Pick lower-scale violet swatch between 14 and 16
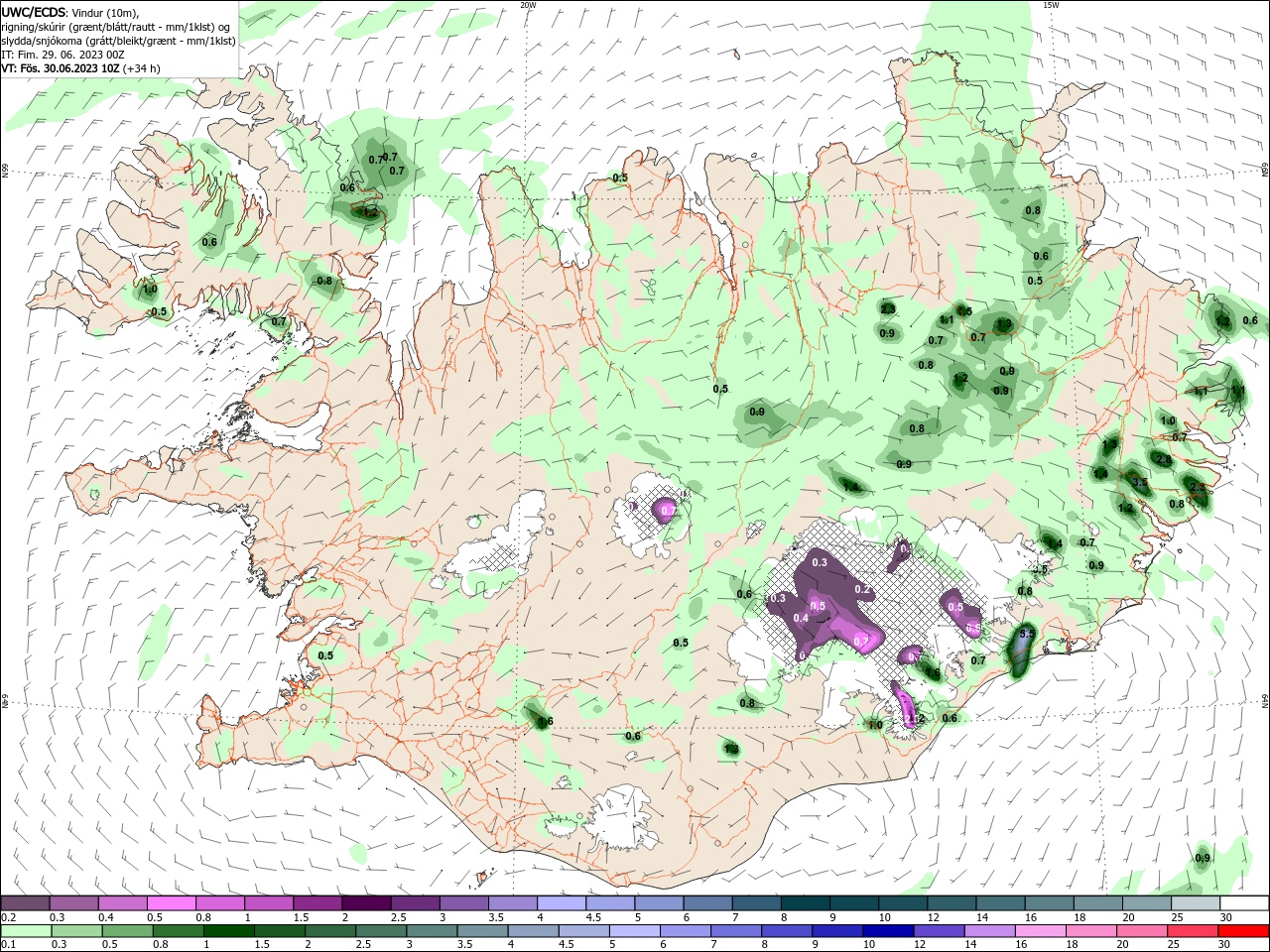This screenshot has width=1270, height=952. [990, 931]
